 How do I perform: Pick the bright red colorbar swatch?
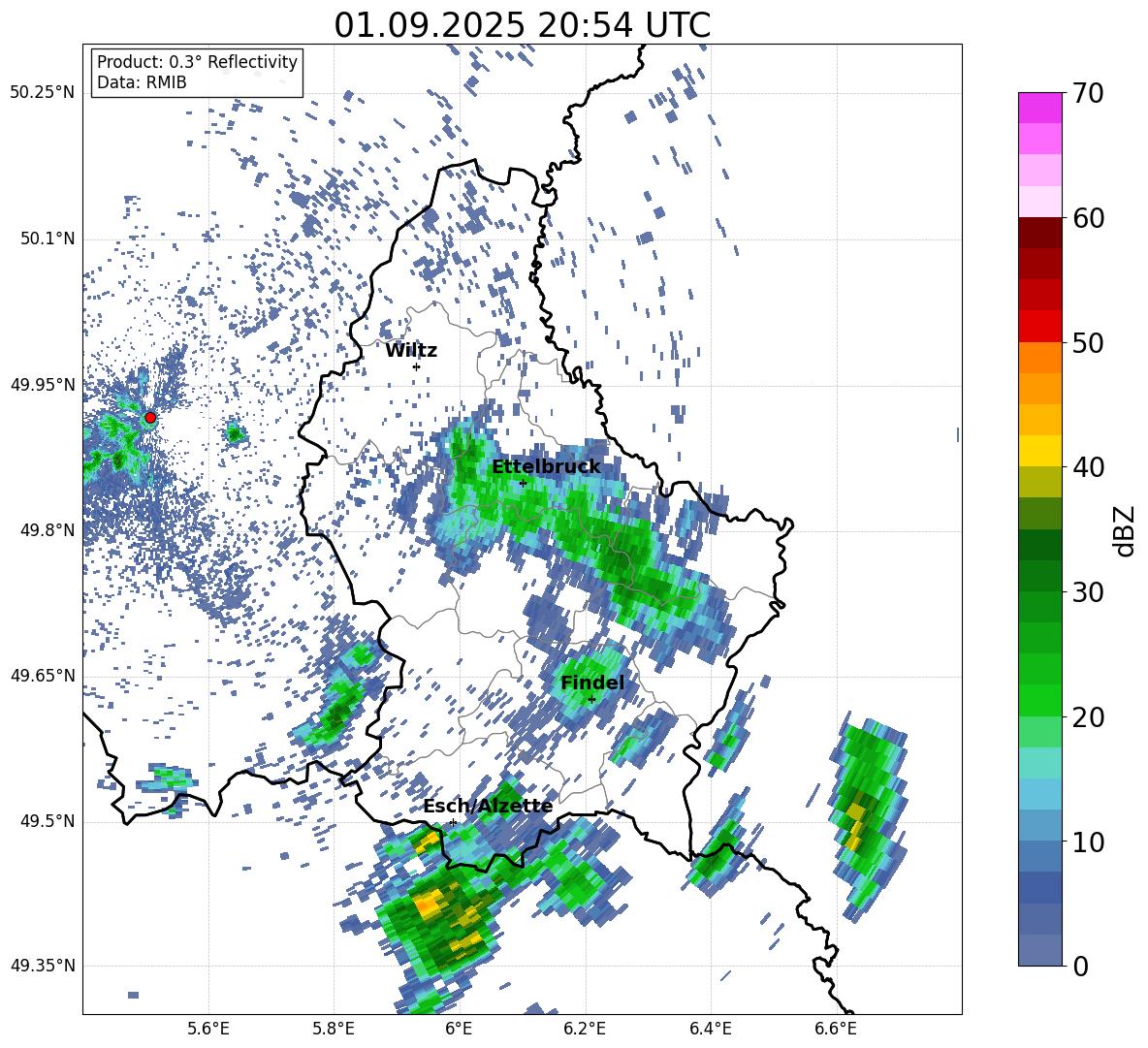pyautogui.click(x=1039, y=327)
